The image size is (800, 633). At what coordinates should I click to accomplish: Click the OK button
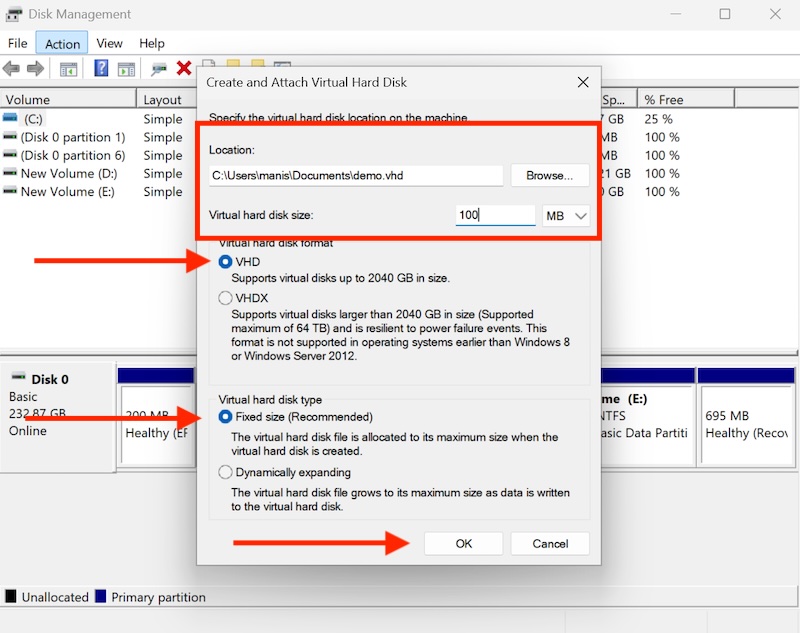[x=463, y=543]
